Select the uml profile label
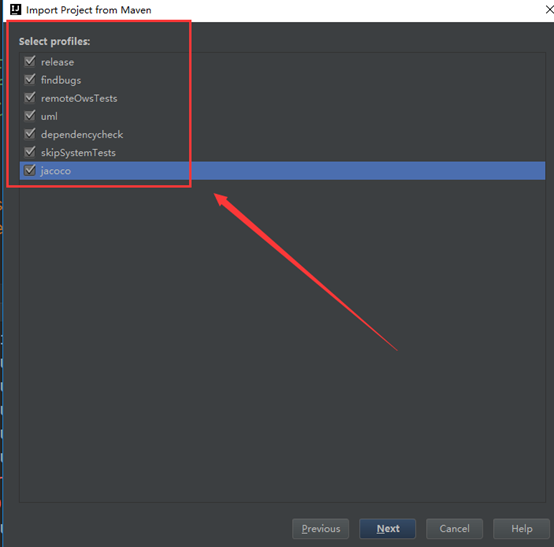The width and height of the screenshot is (554, 547). (x=49, y=116)
